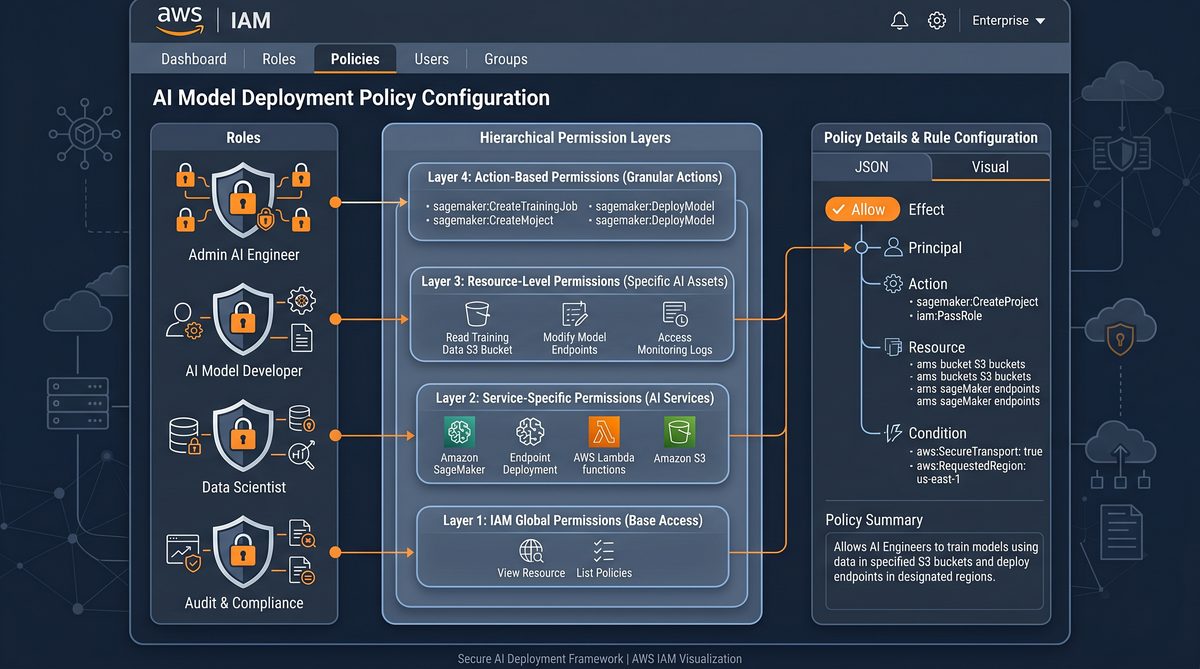This screenshot has height=669, width=1200.
Task: Expand the Principal tree node
Action: (x=861, y=247)
